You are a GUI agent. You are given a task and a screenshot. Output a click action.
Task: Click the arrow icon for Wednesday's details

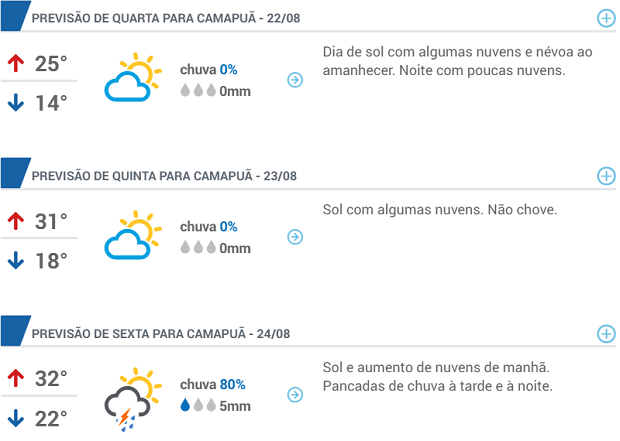(x=294, y=79)
